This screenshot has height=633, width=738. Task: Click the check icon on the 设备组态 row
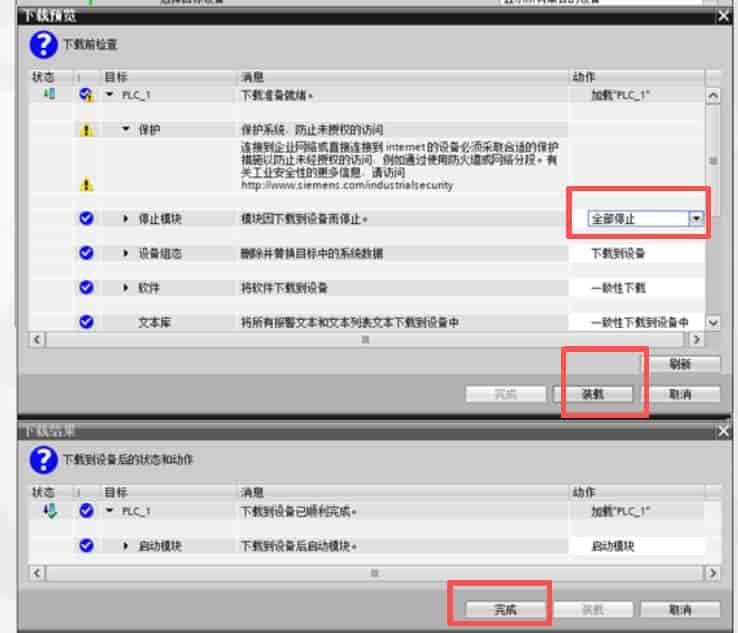click(x=86, y=253)
